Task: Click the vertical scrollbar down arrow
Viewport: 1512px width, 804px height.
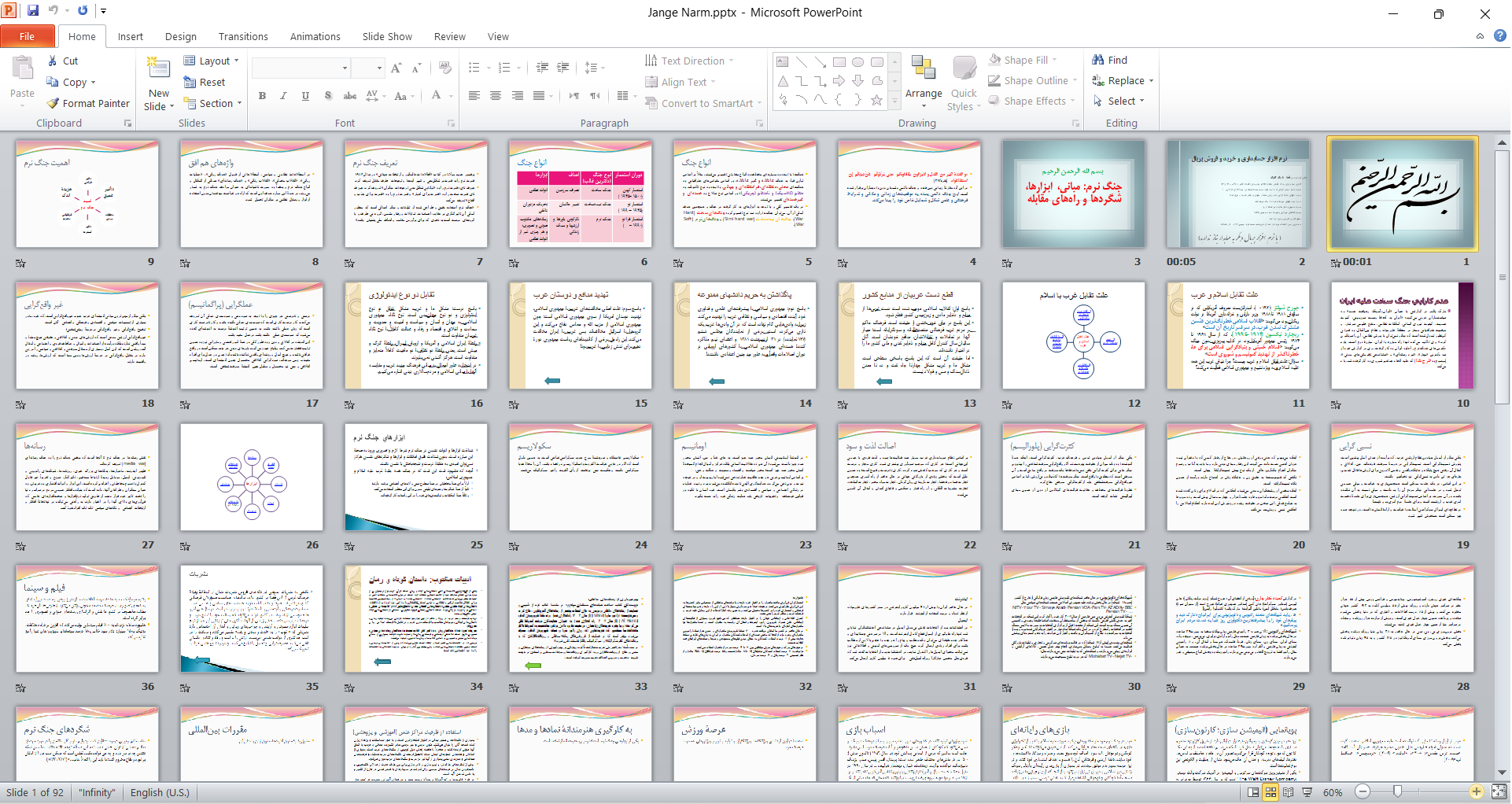Action: (x=1503, y=773)
